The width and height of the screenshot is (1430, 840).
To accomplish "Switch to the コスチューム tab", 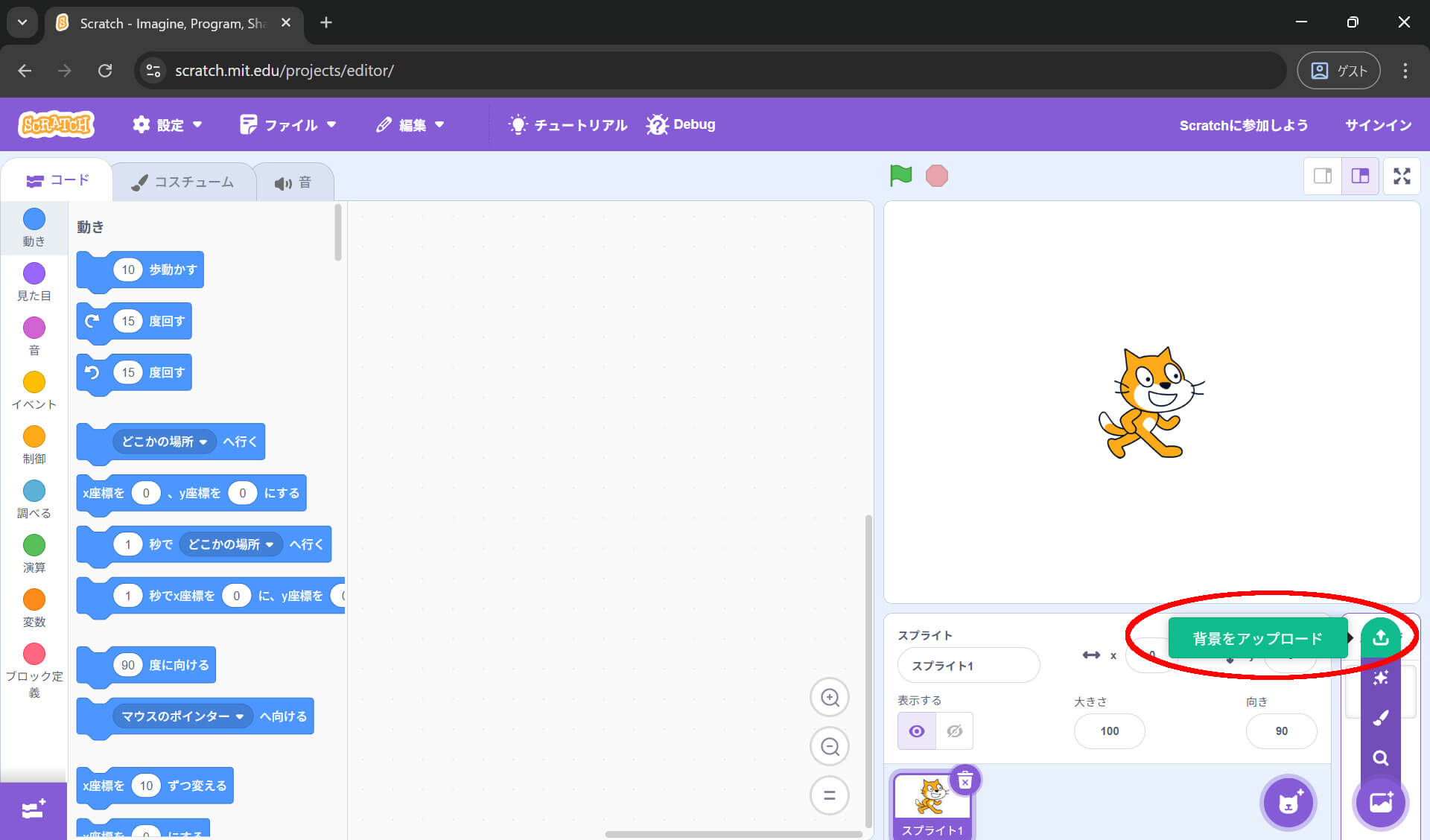I will (182, 181).
